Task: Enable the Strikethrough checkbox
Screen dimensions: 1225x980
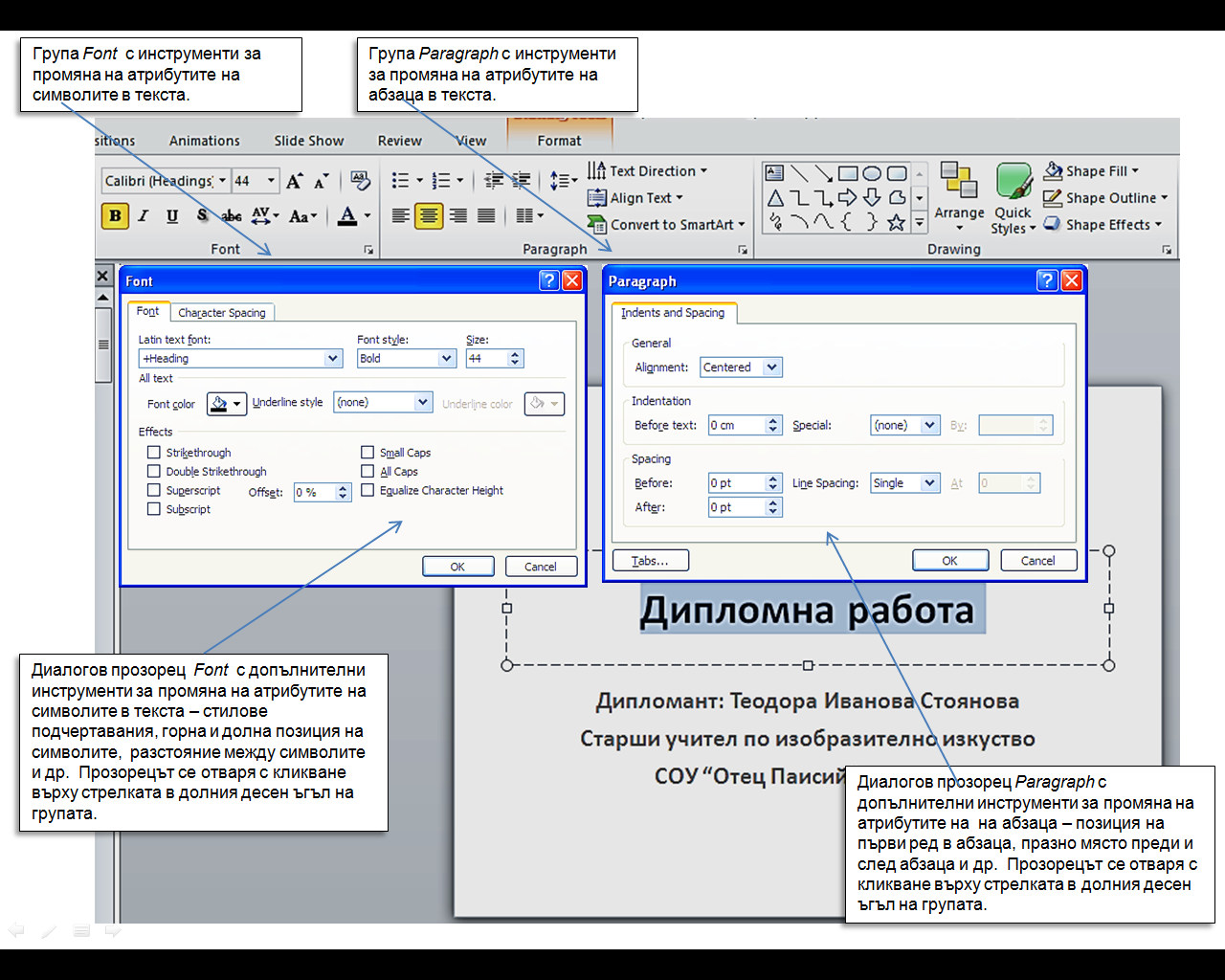Action: click(x=154, y=453)
